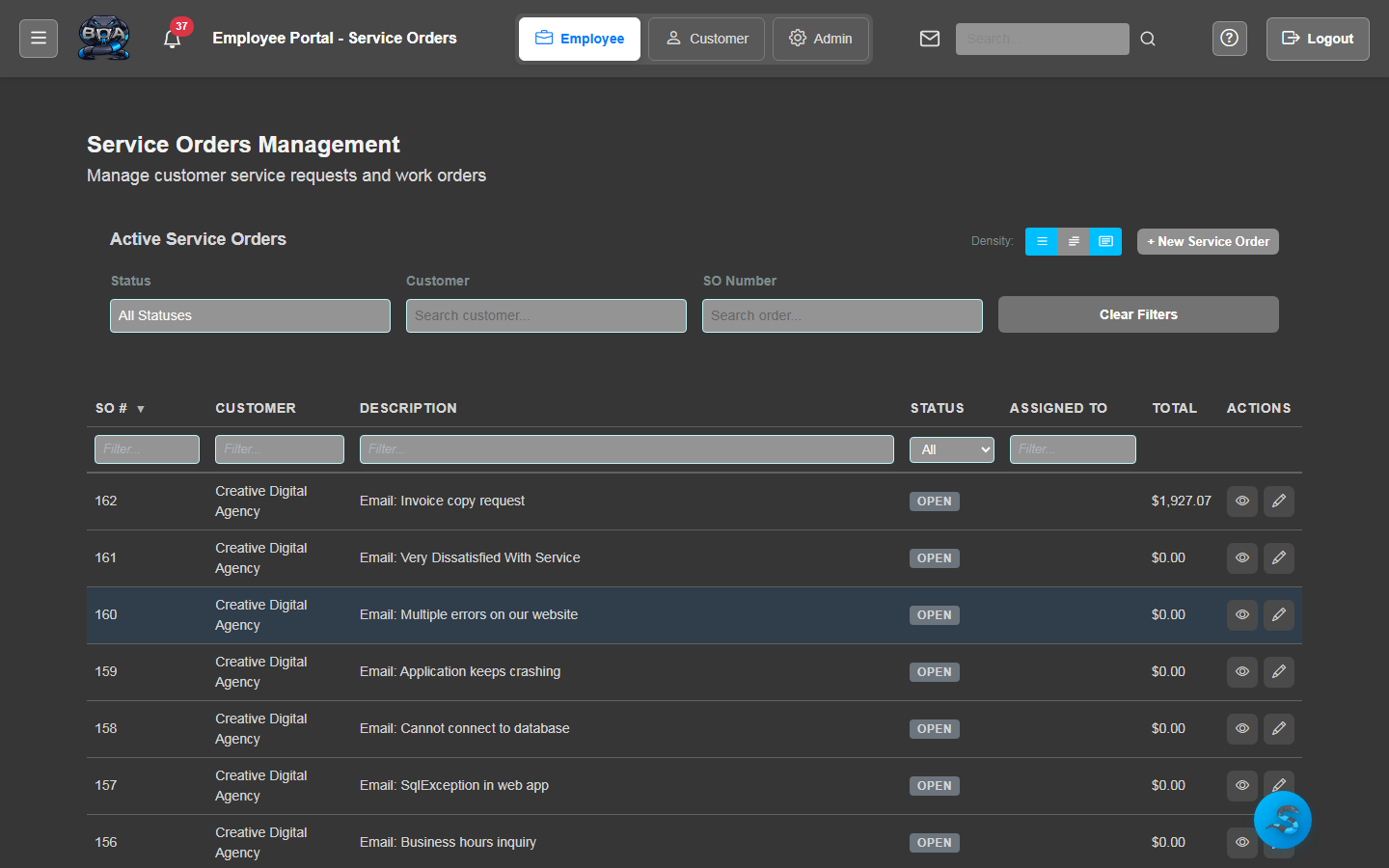The height and width of the screenshot is (868, 1389).
Task: Open the All Statuses dropdown
Action: 250,315
